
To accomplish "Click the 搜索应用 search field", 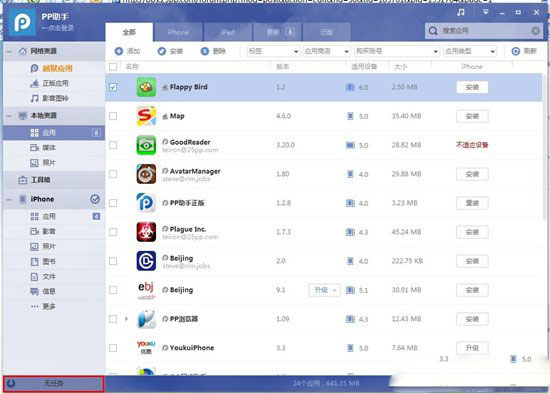I will tap(484, 31).
